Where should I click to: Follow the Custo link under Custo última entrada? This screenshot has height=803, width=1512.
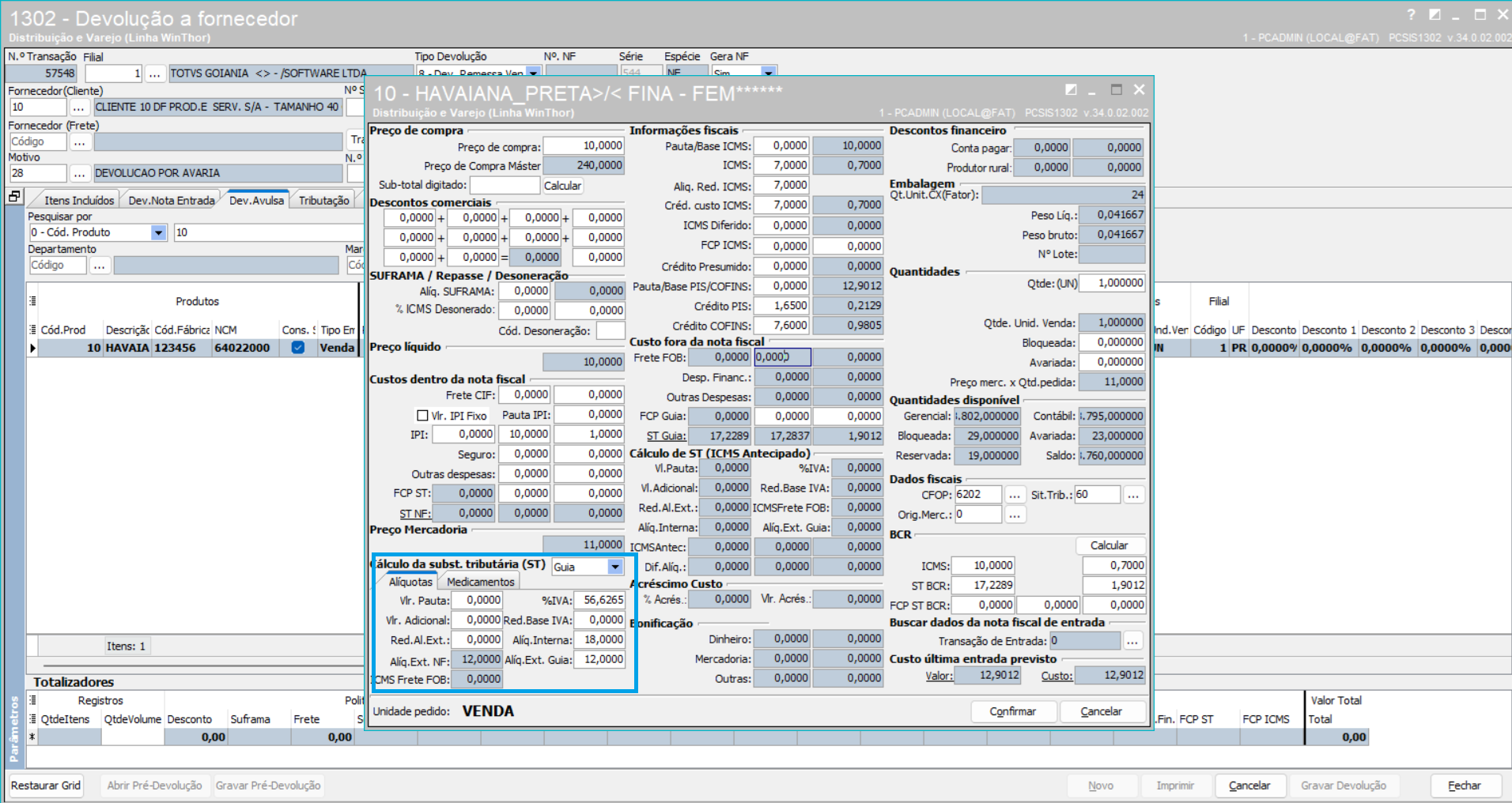(x=1057, y=676)
